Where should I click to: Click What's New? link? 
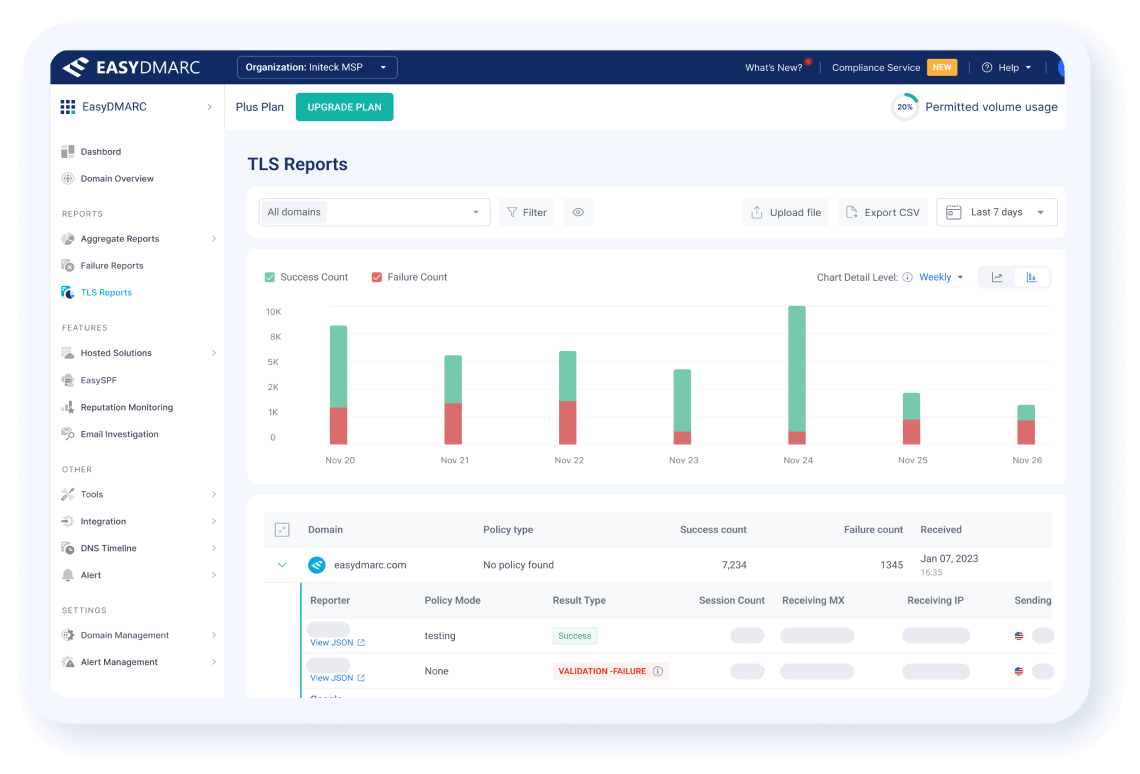[774, 68]
